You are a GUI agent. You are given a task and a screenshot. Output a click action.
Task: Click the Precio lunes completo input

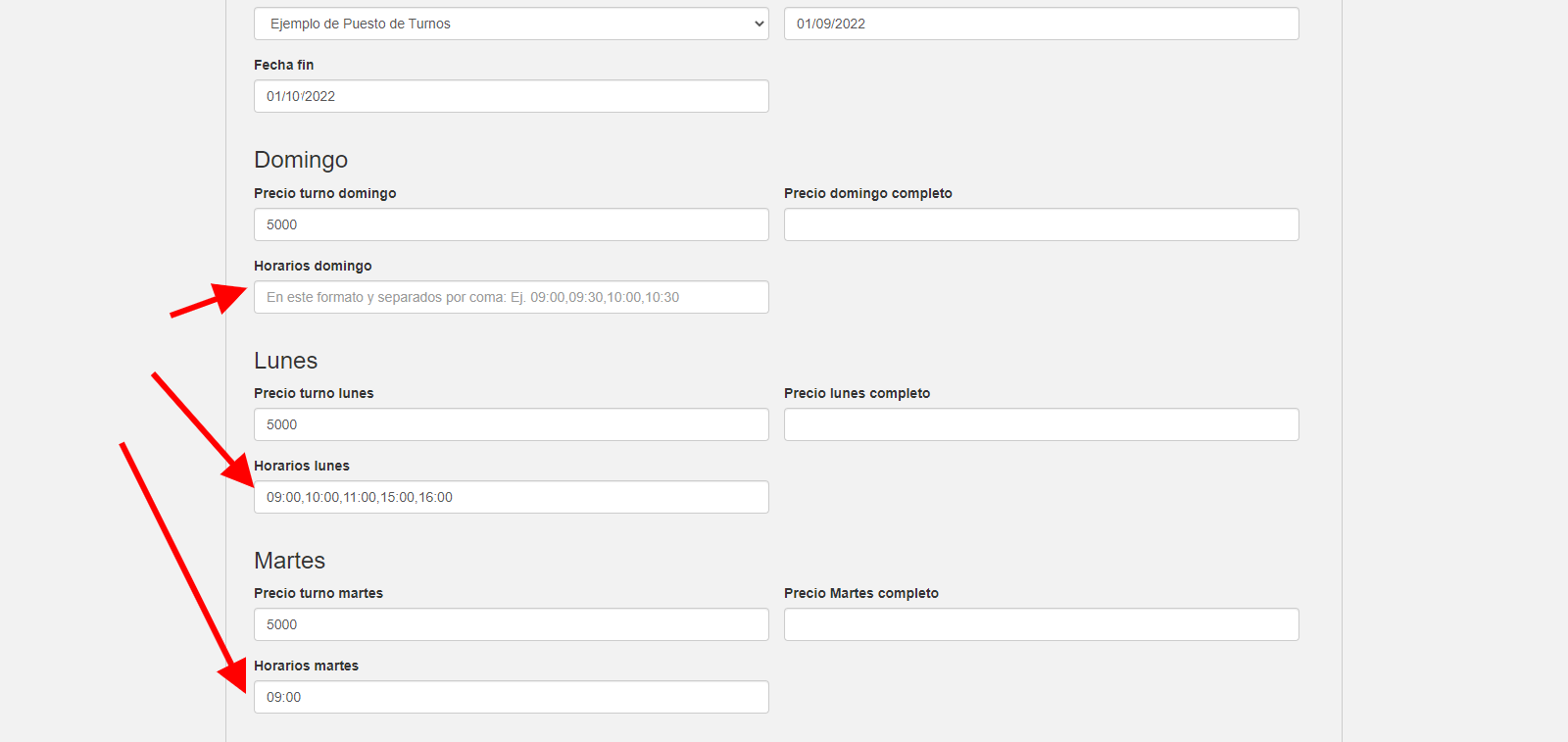click(x=1041, y=424)
